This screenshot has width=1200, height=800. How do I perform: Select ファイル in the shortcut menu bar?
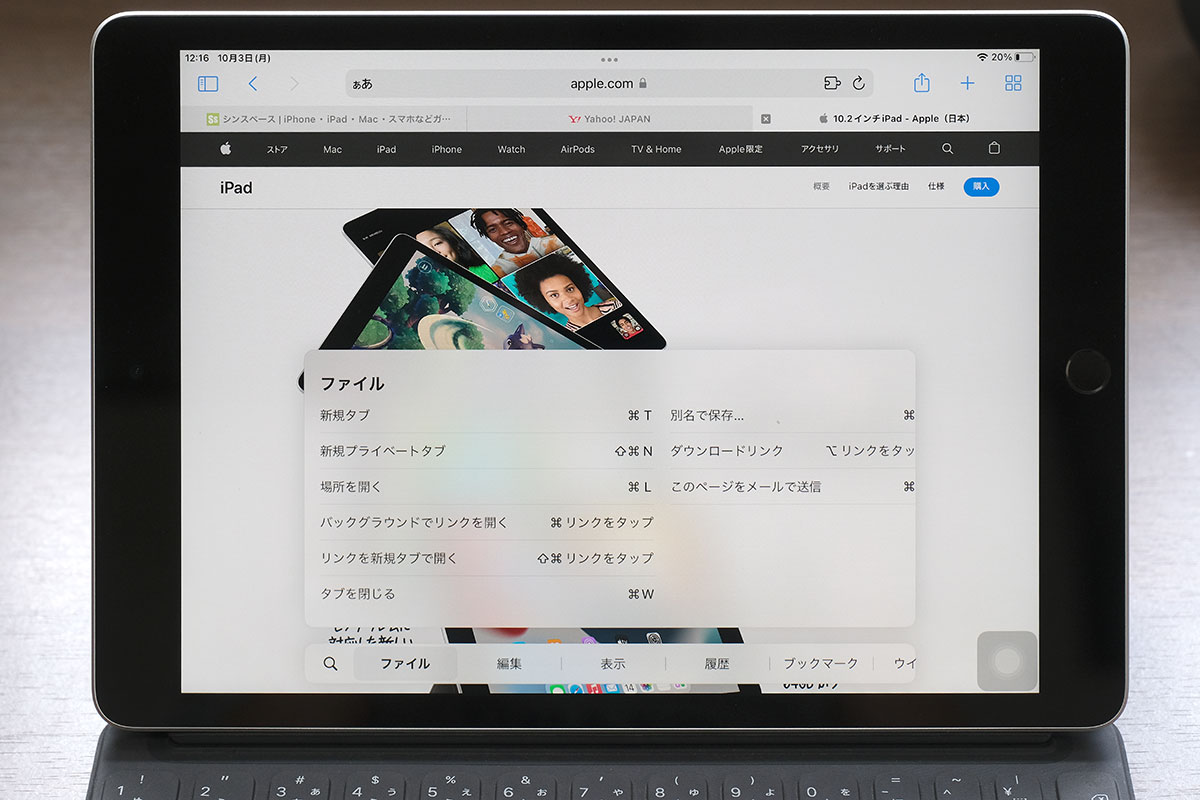tap(405, 663)
